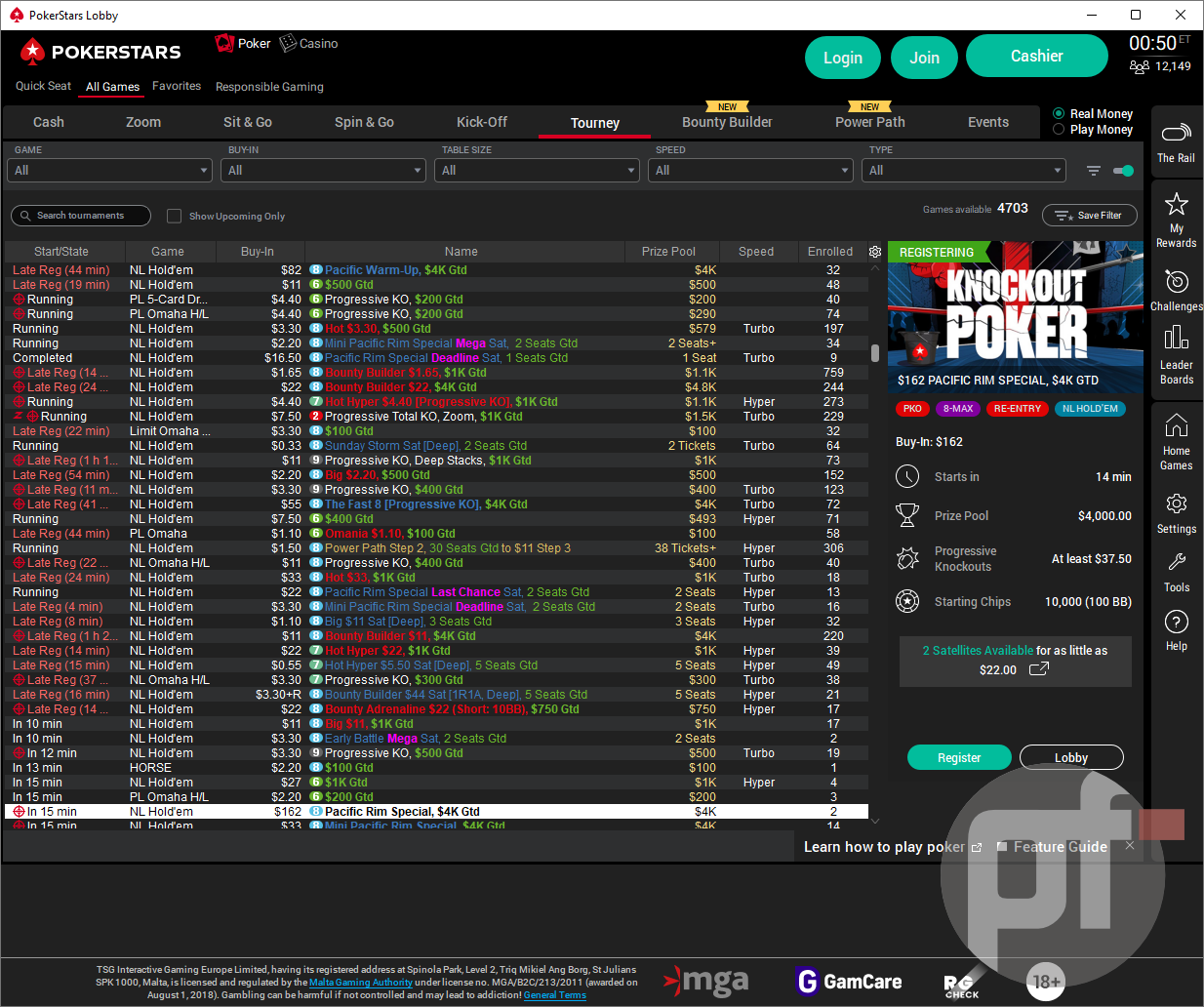Screen dimensions: 1204x1007
Task: Switch to the Sit & Go tab
Action: pos(248,122)
